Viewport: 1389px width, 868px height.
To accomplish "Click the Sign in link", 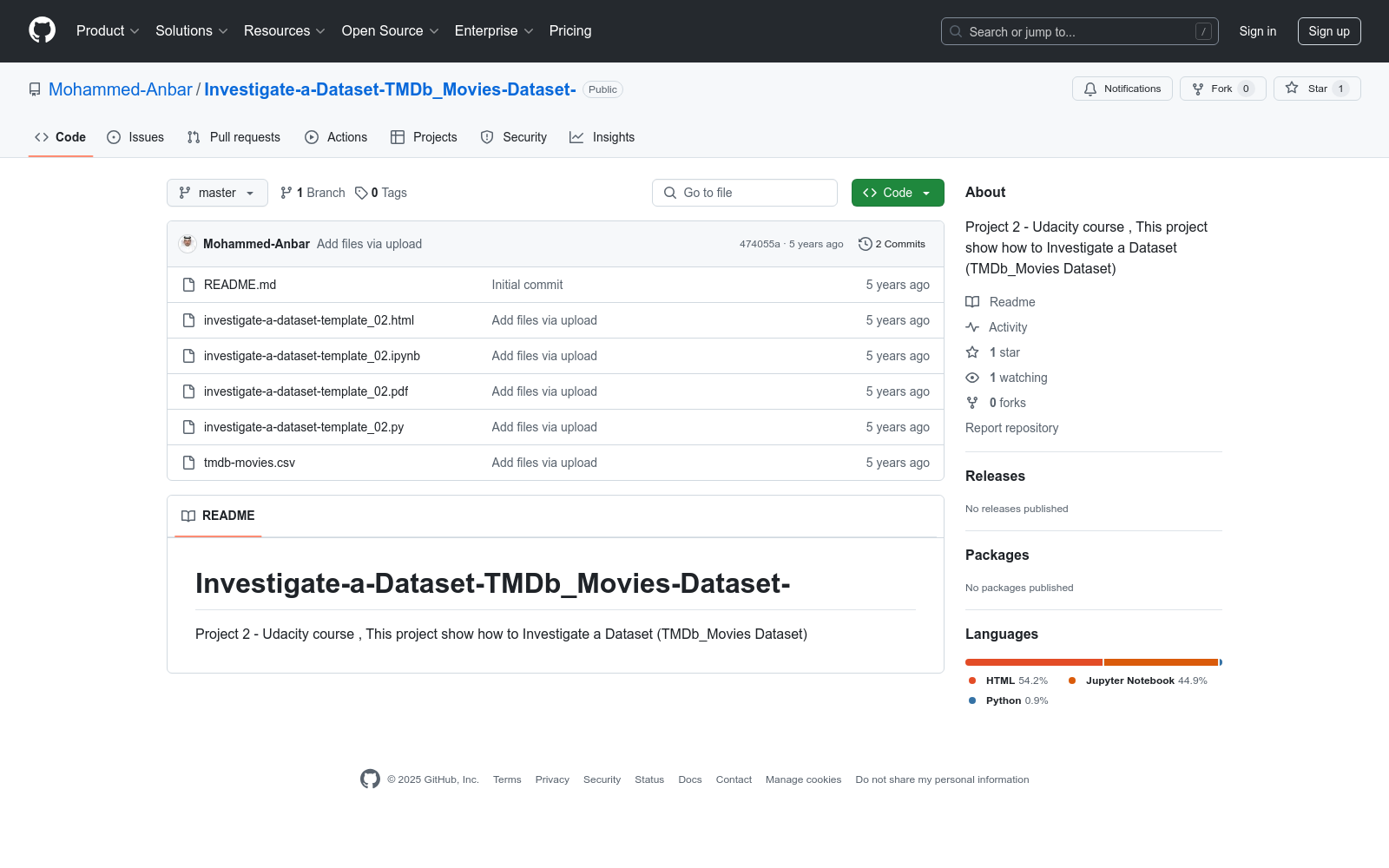I will click(1258, 31).
